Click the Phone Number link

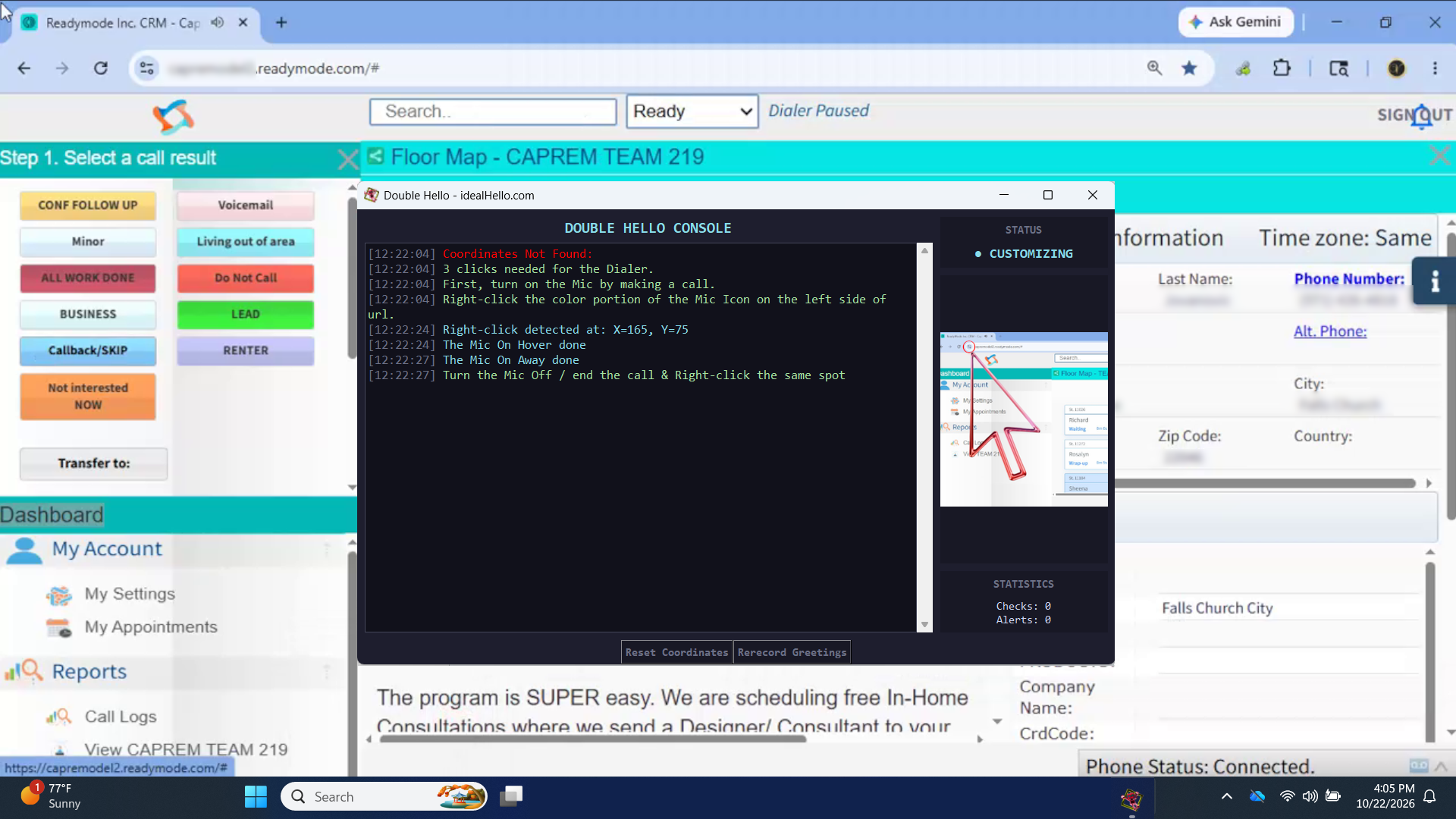click(x=1349, y=279)
